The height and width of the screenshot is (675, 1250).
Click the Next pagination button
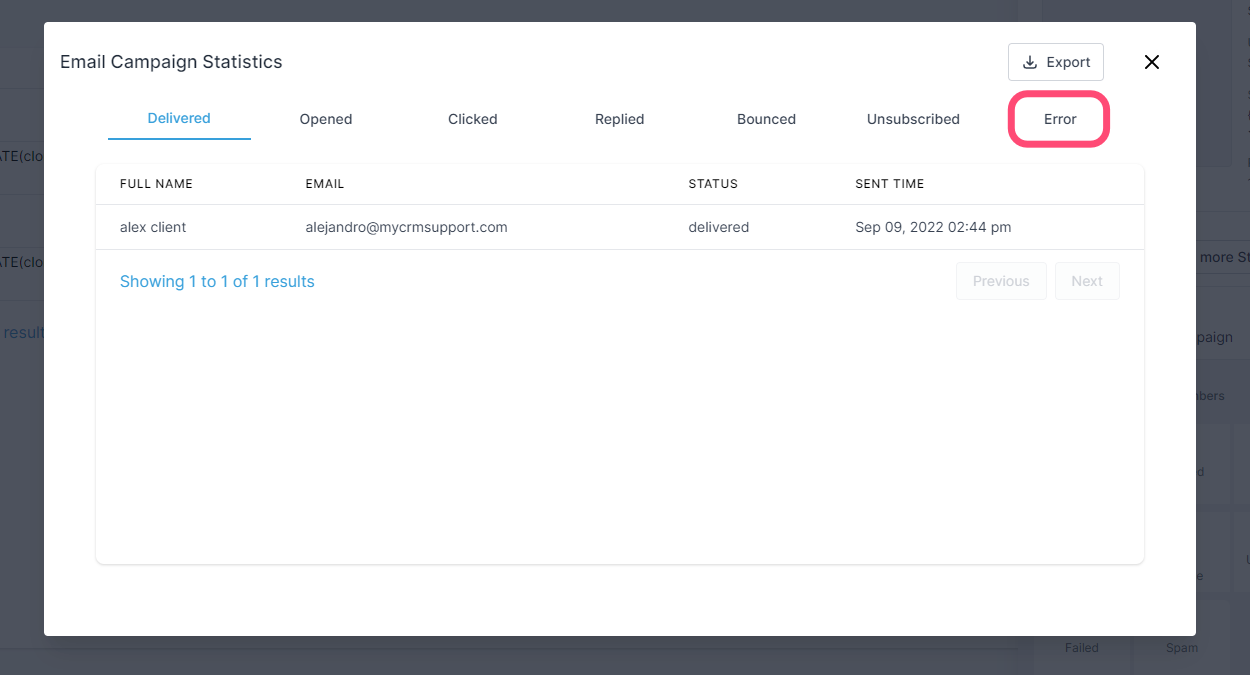pos(1087,281)
